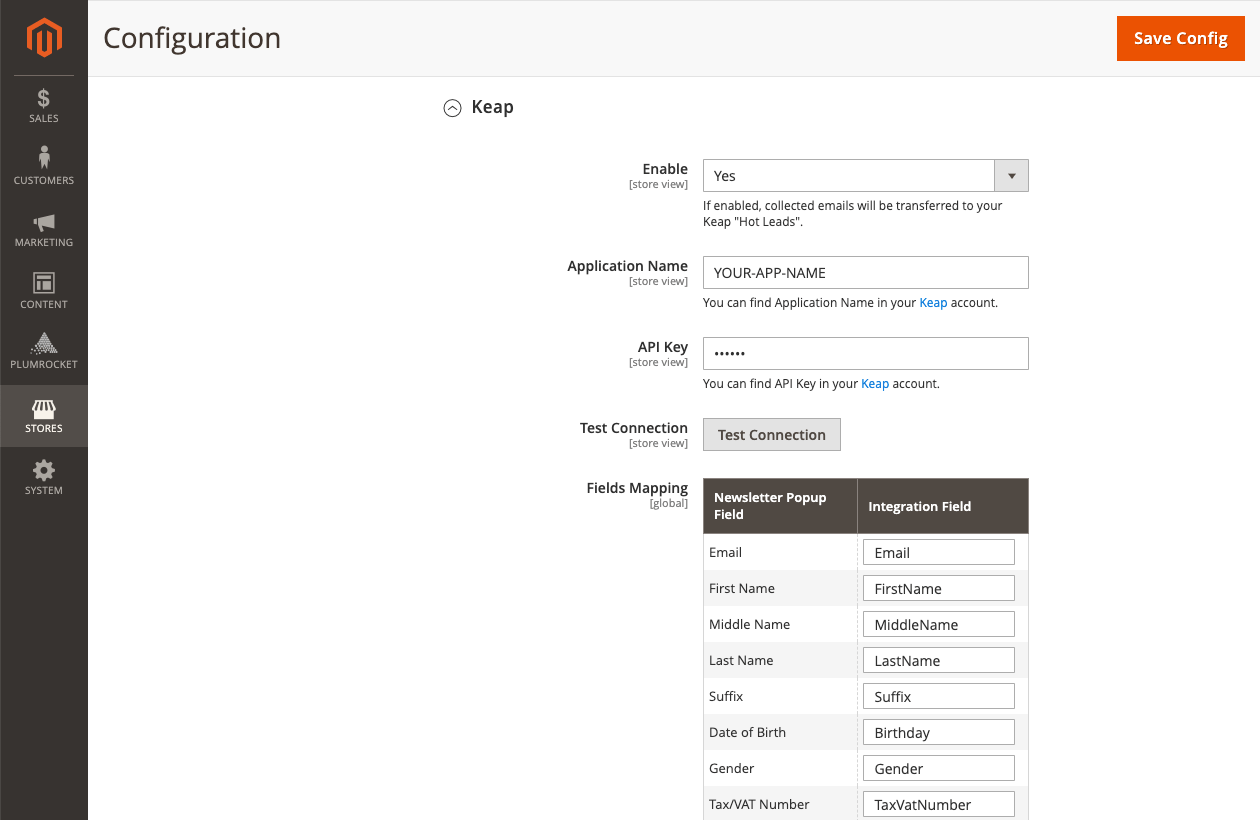Click the Magento logo icon
This screenshot has width=1260, height=820.
point(43,37)
